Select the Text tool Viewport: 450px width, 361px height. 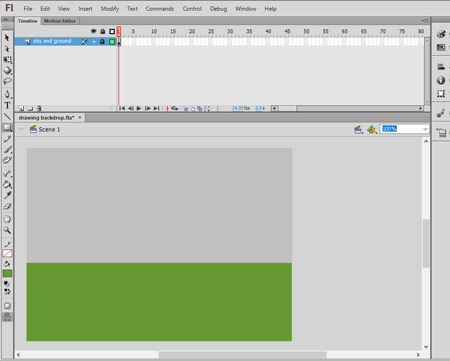(7, 105)
